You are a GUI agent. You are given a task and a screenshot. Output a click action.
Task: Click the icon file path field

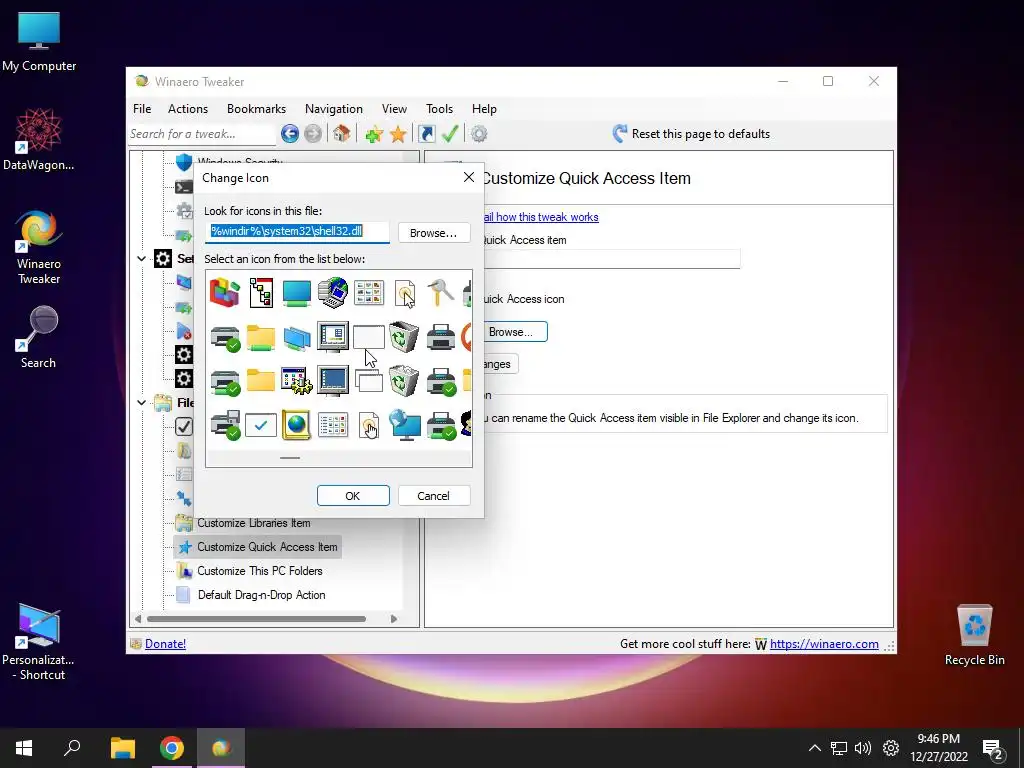pyautogui.click(x=297, y=232)
